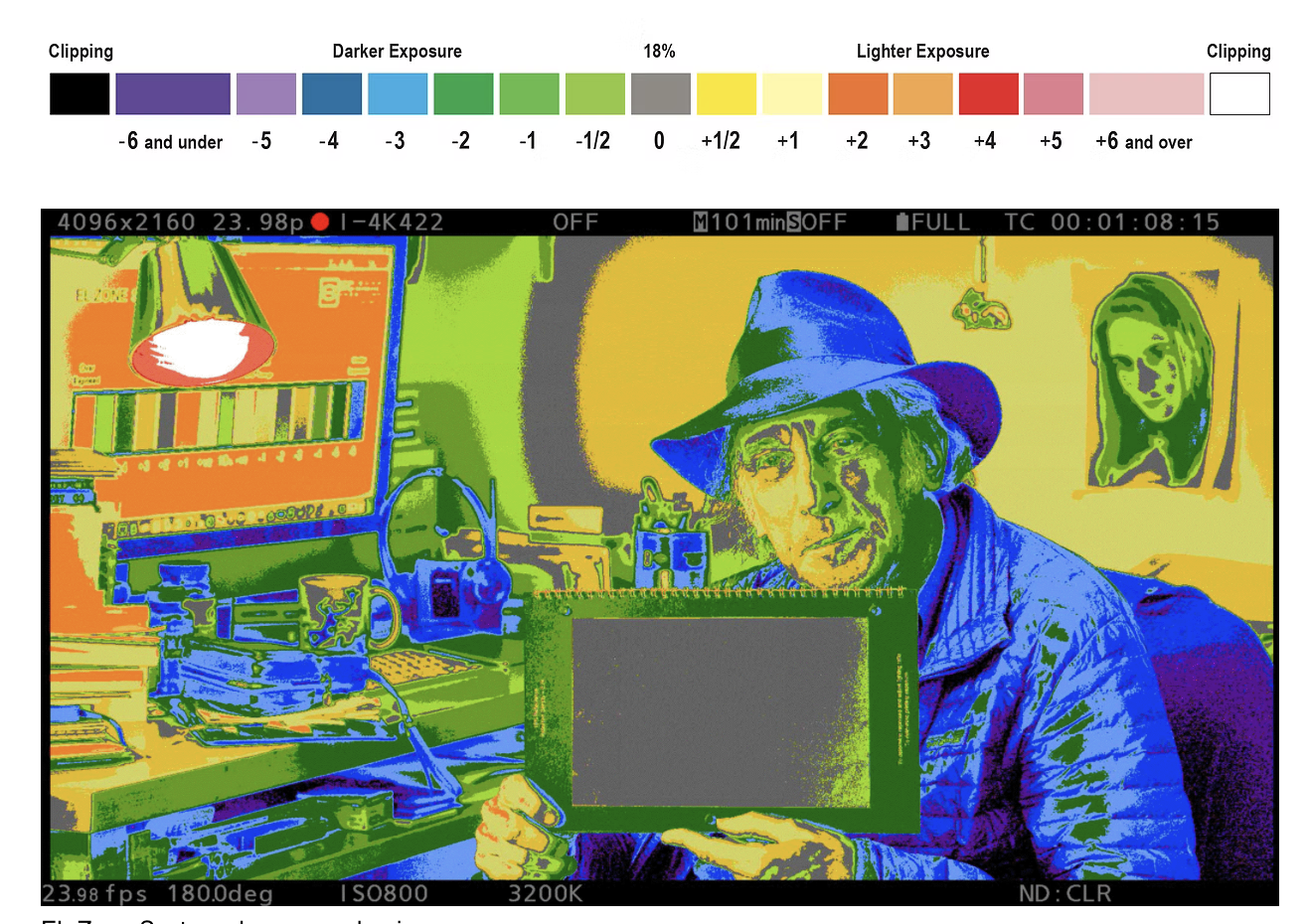Click the 18% middle gray label

coord(658,51)
